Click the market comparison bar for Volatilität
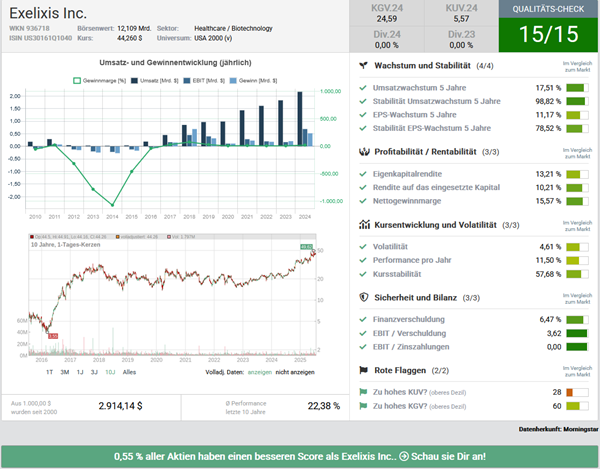 tap(577, 247)
